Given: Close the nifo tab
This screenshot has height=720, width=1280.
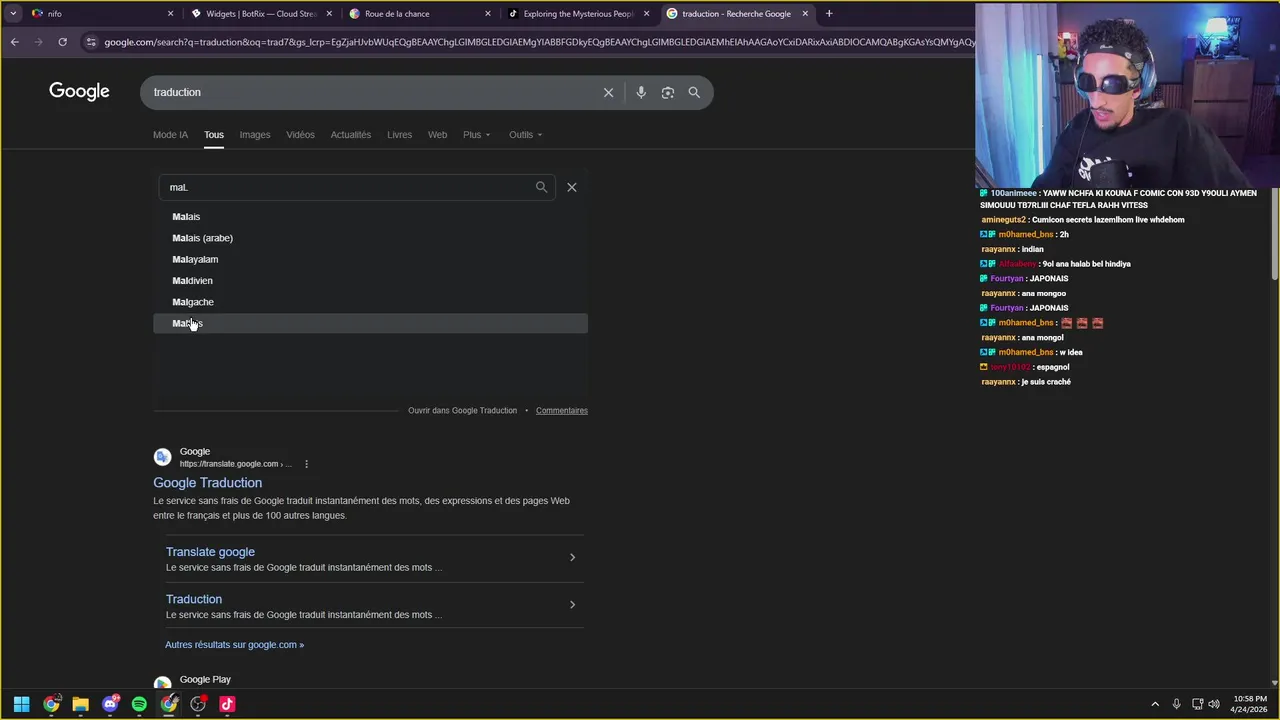Looking at the screenshot, I should pyautogui.click(x=170, y=14).
